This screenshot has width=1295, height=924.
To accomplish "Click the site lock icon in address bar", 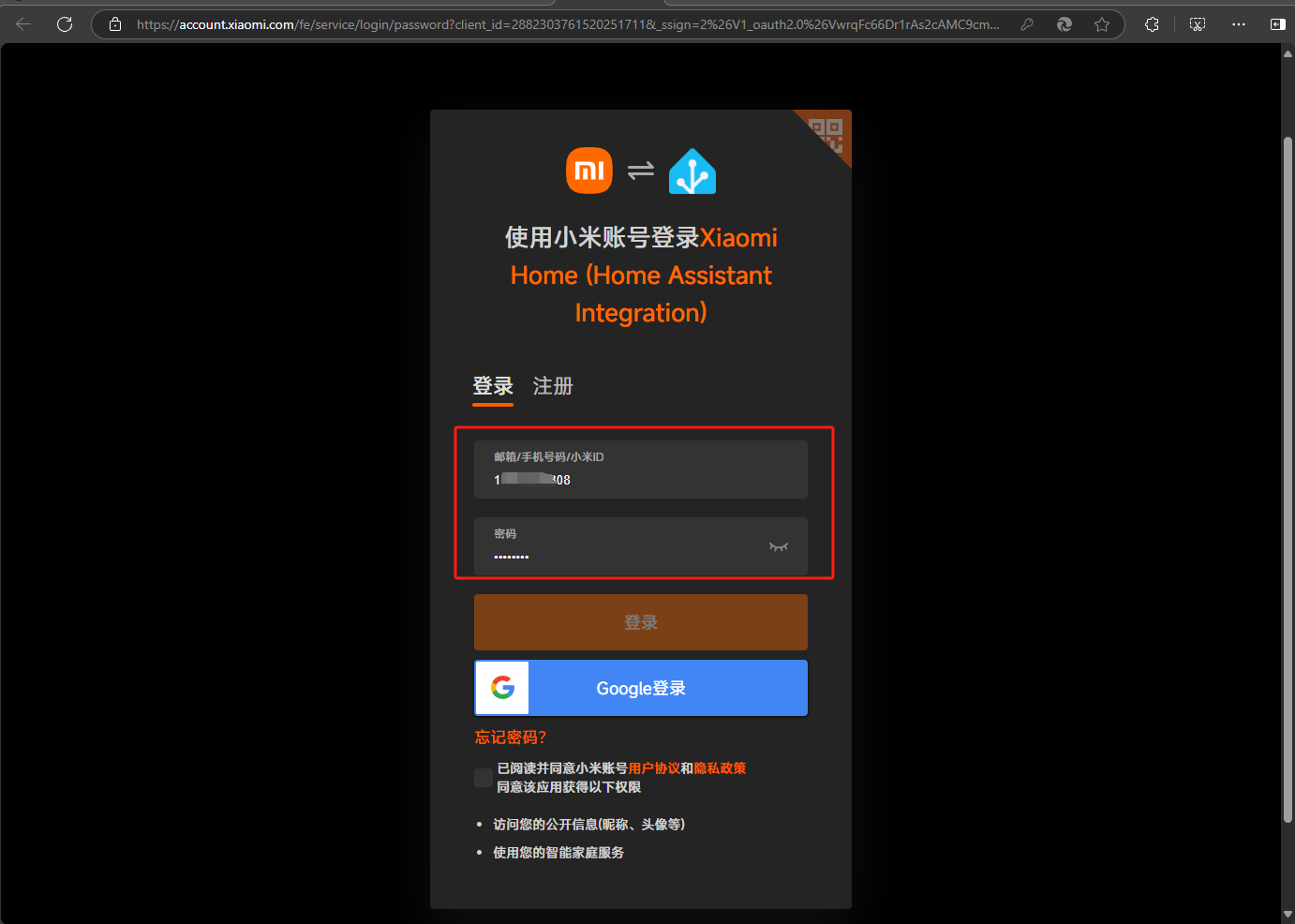I will [115, 24].
